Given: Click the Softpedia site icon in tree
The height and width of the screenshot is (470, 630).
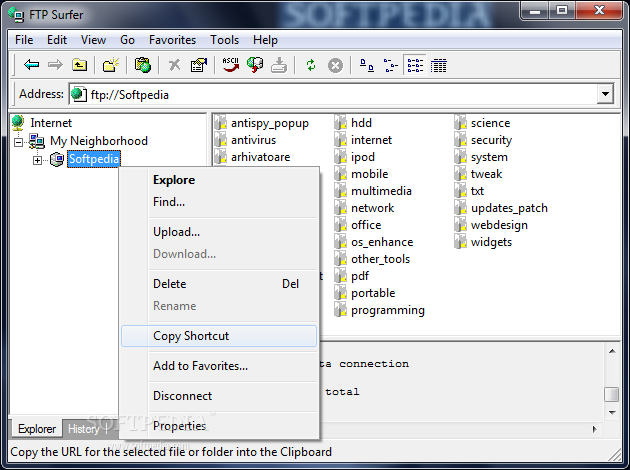Looking at the screenshot, I should coord(57,159).
